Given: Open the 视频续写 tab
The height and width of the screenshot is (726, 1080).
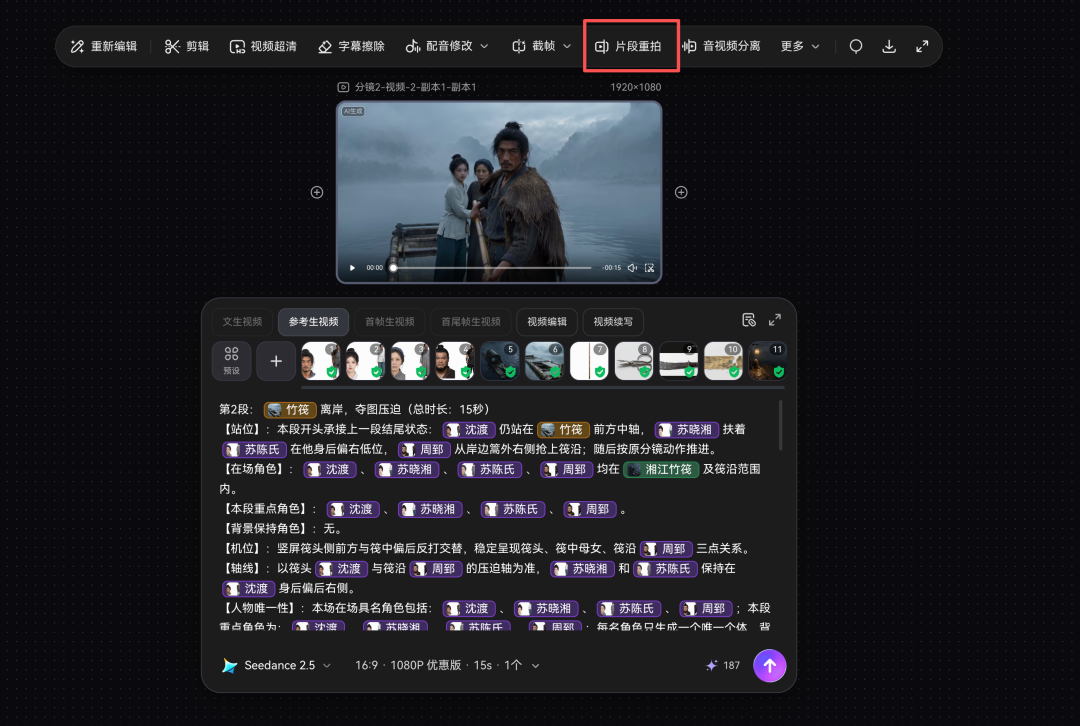Looking at the screenshot, I should tap(613, 322).
